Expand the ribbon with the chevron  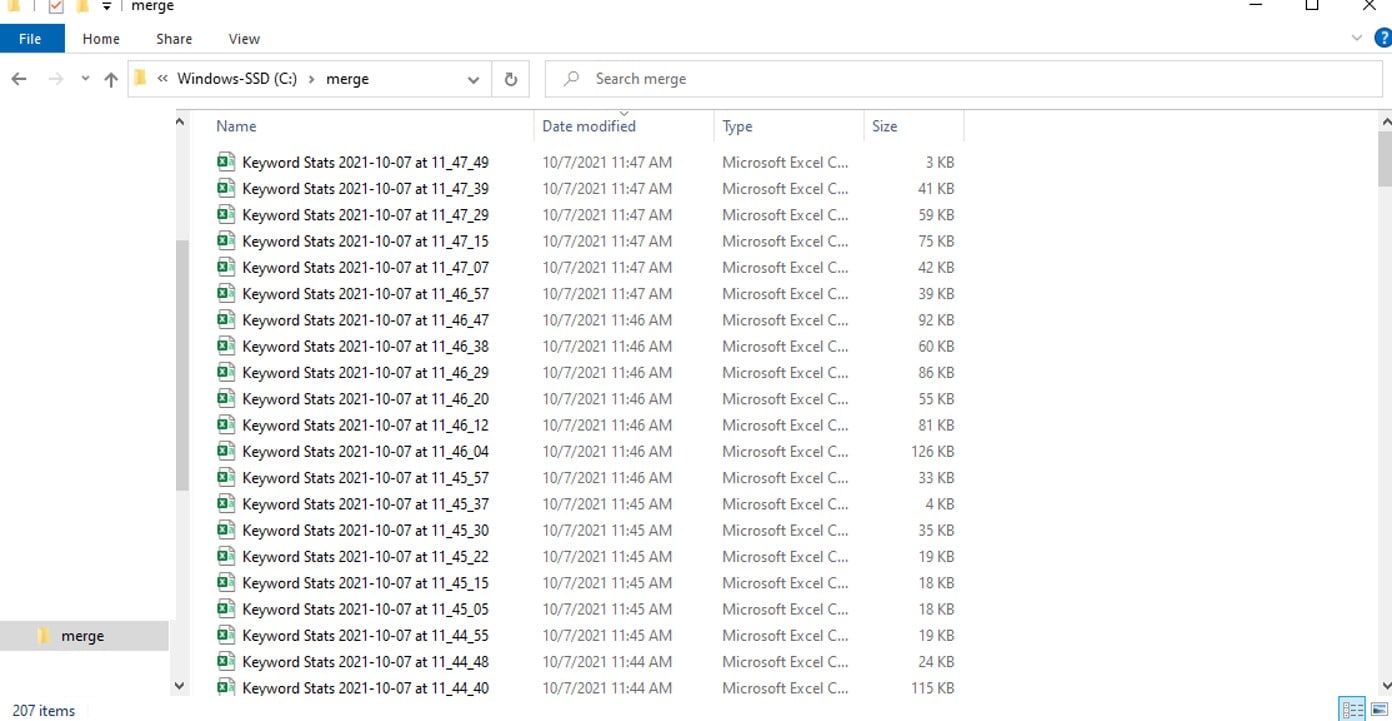(x=1357, y=38)
